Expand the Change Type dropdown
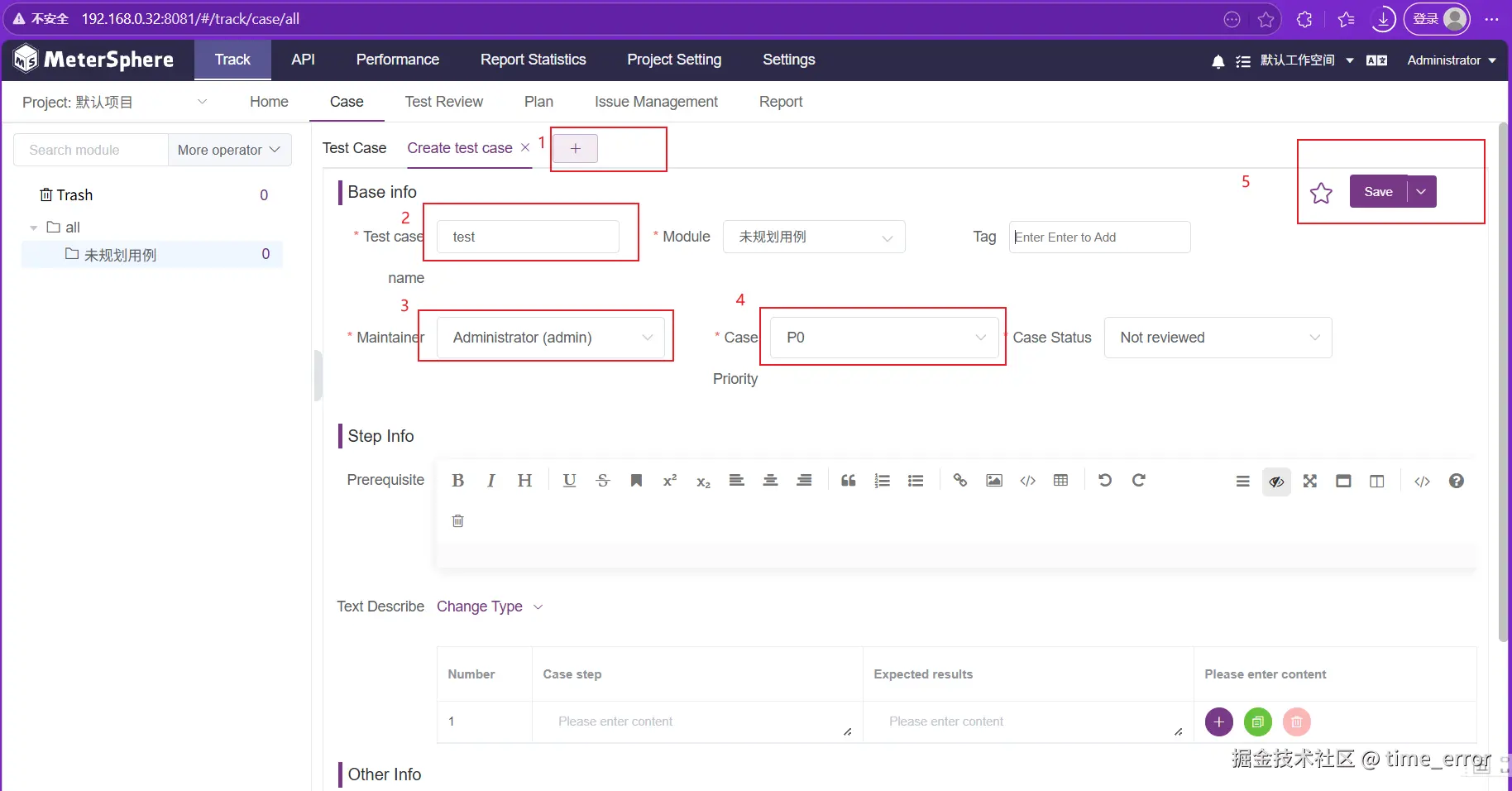This screenshot has height=791, width=1512. tap(490, 606)
